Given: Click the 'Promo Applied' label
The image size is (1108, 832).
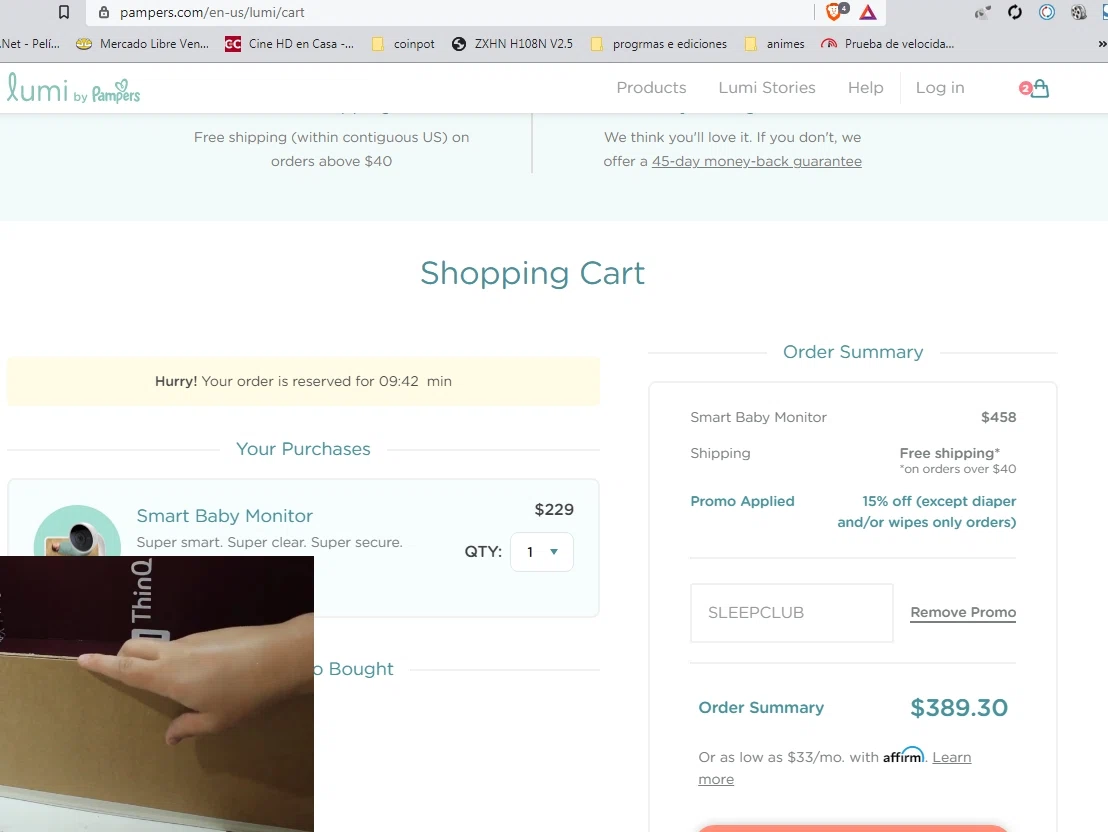Looking at the screenshot, I should point(742,501).
